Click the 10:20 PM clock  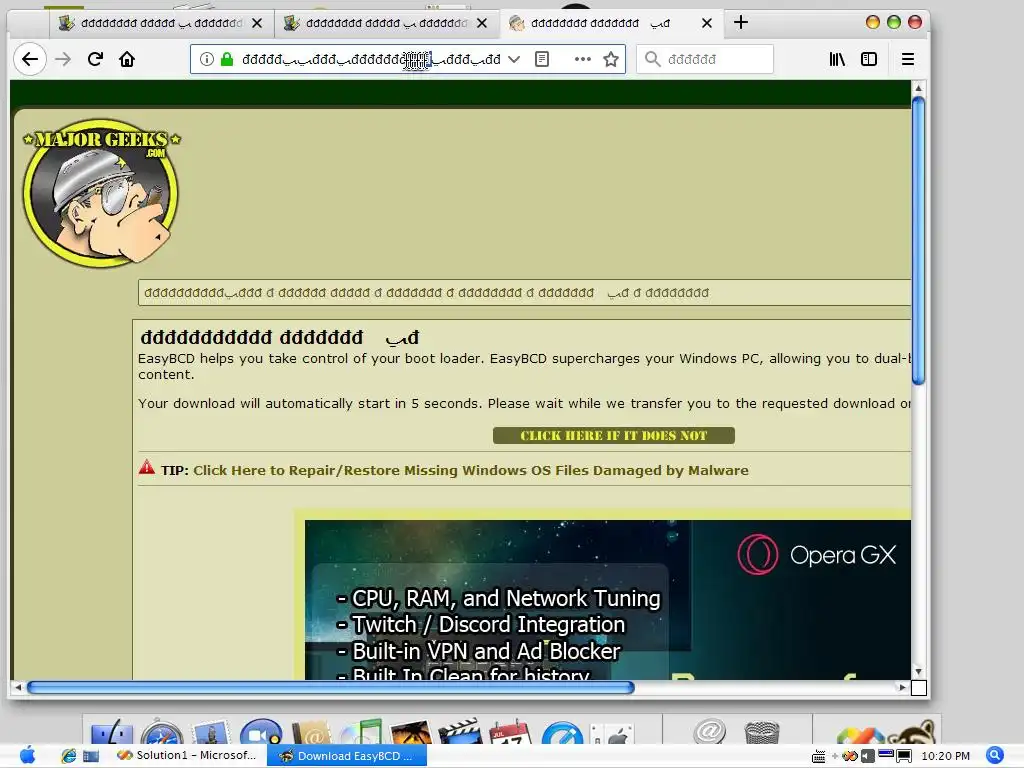[945, 756]
